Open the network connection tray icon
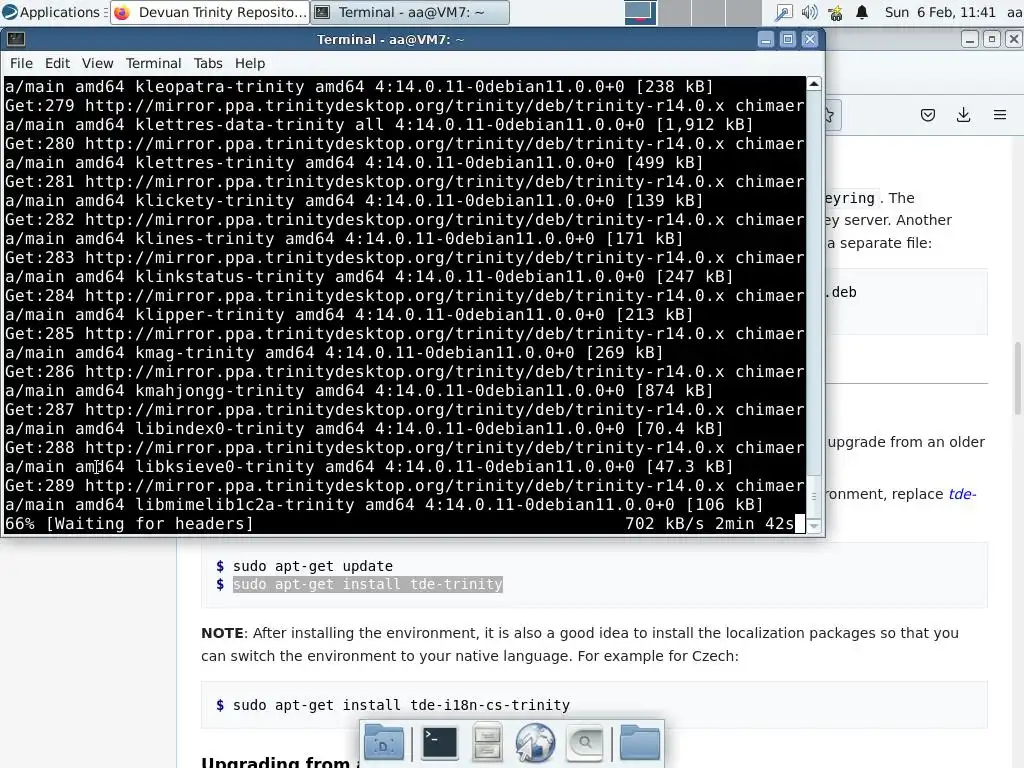The width and height of the screenshot is (1024, 768). coord(783,12)
